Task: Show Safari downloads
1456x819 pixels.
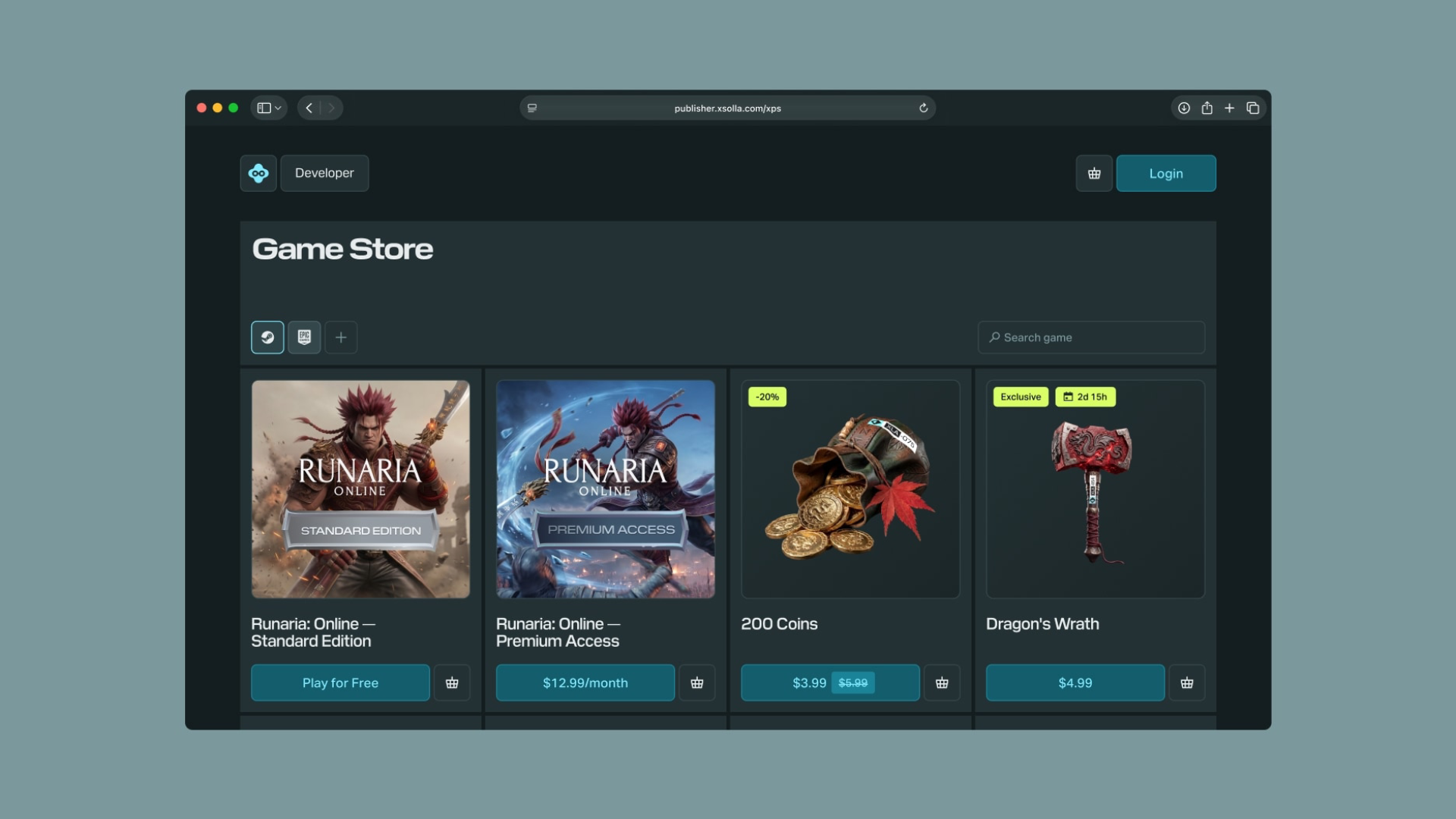Action: pyautogui.click(x=1184, y=108)
